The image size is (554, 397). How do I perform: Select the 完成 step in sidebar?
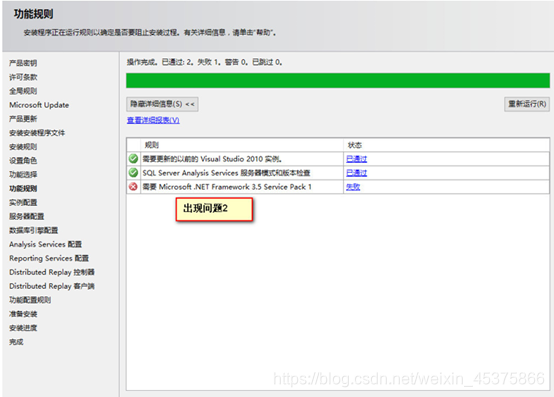click(x=16, y=342)
